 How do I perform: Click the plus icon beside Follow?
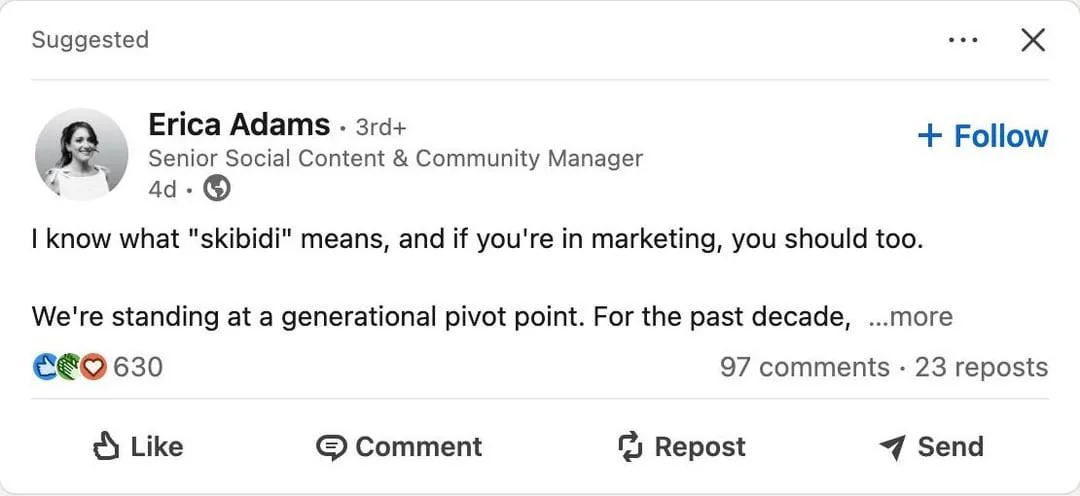click(x=929, y=136)
